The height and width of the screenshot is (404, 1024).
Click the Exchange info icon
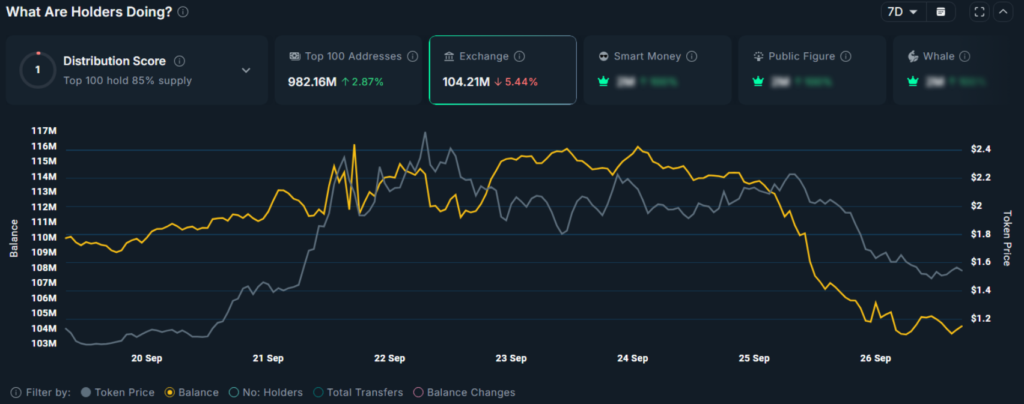point(520,57)
